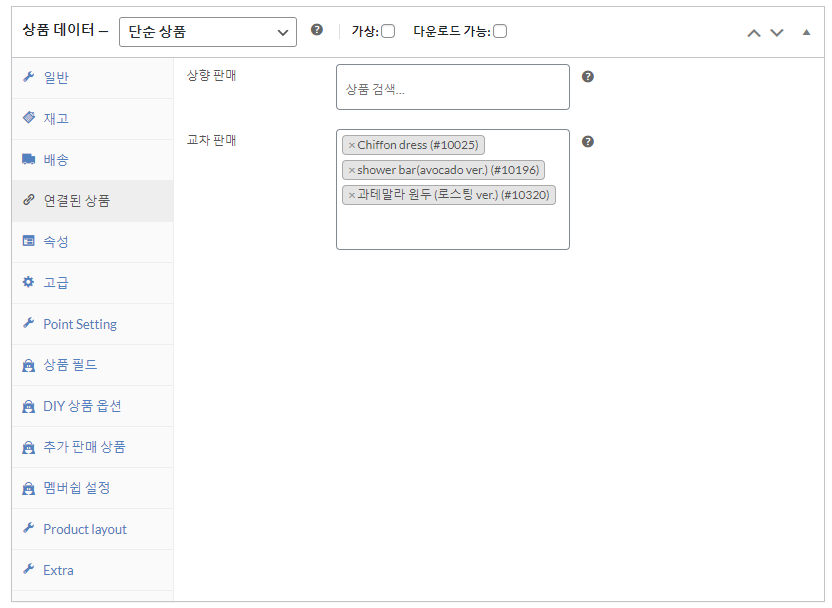Click help tooltip icon for 교차 판매

coord(588,141)
